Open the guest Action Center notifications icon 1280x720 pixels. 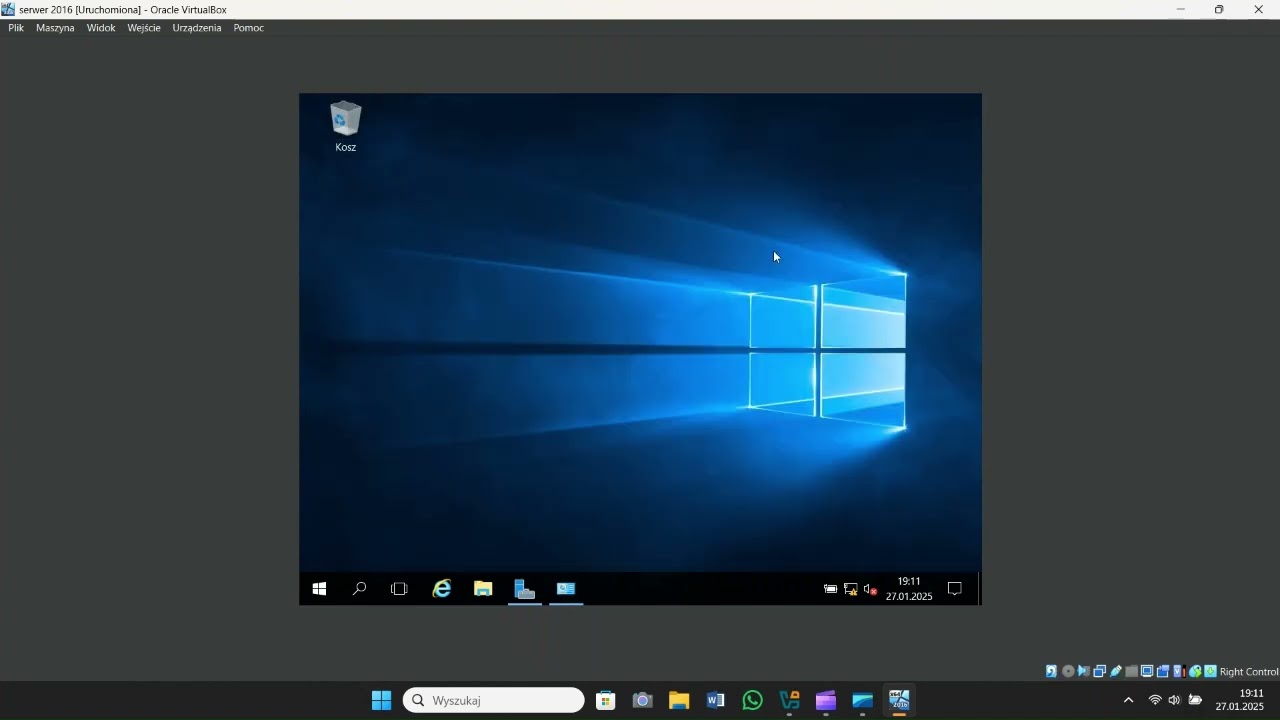pyautogui.click(x=954, y=589)
